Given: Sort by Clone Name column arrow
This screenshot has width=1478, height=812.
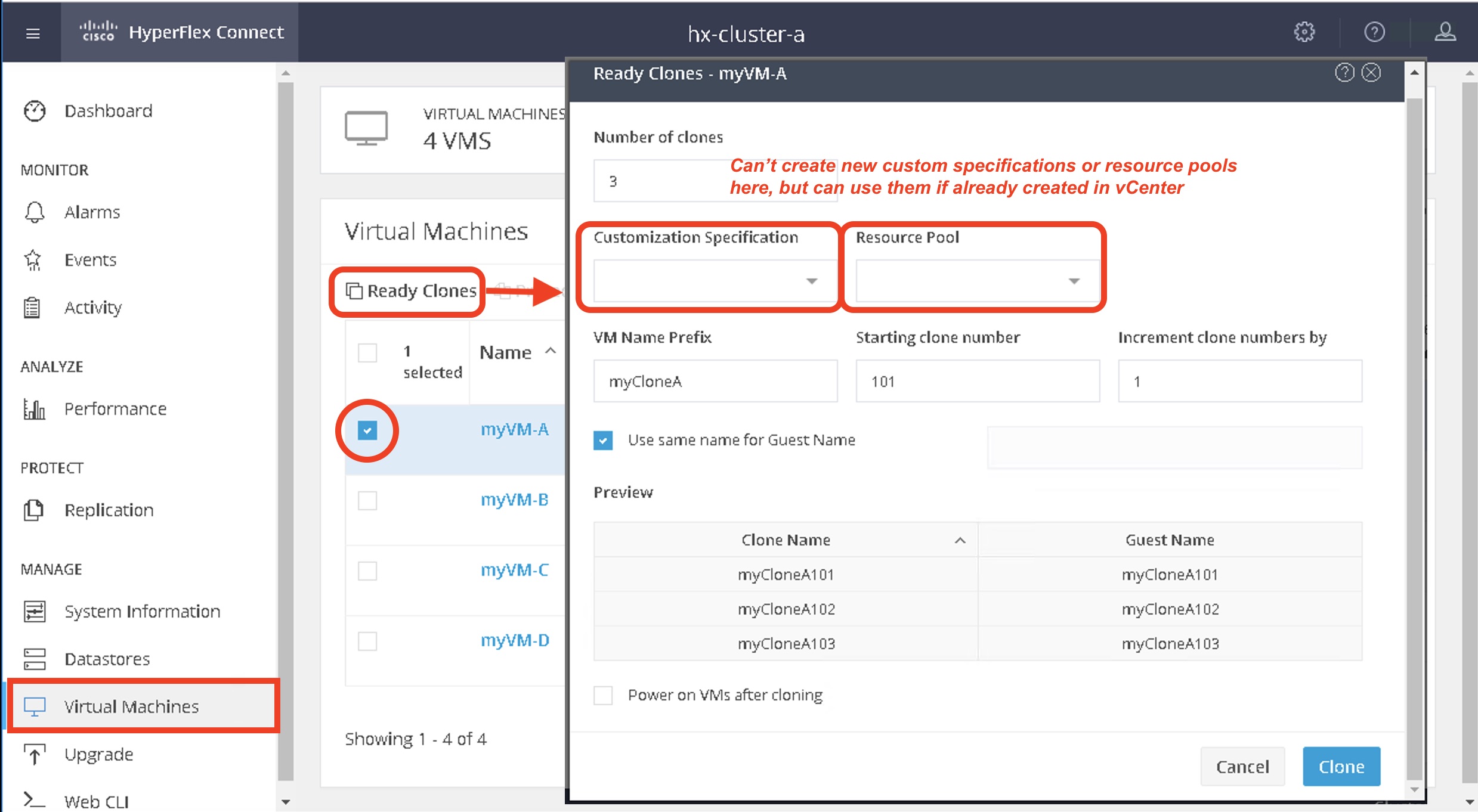Looking at the screenshot, I should point(960,540).
